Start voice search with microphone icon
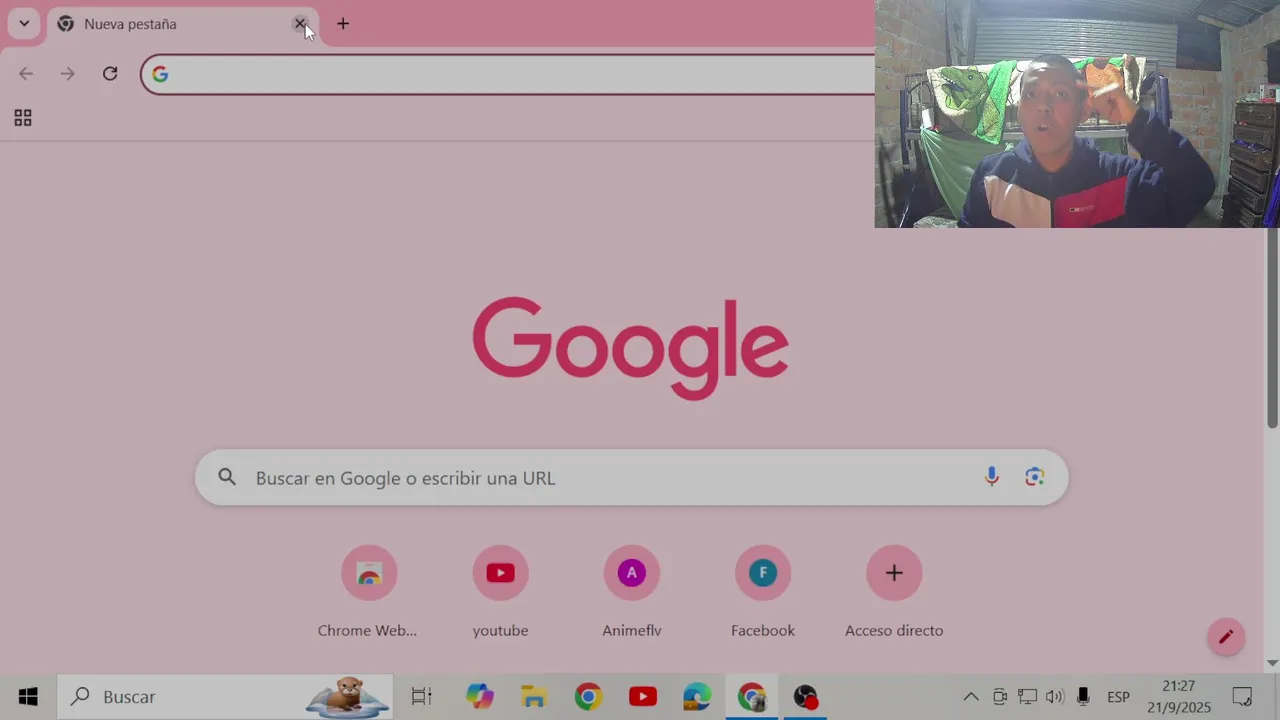This screenshot has width=1280, height=720. pyautogui.click(x=991, y=478)
